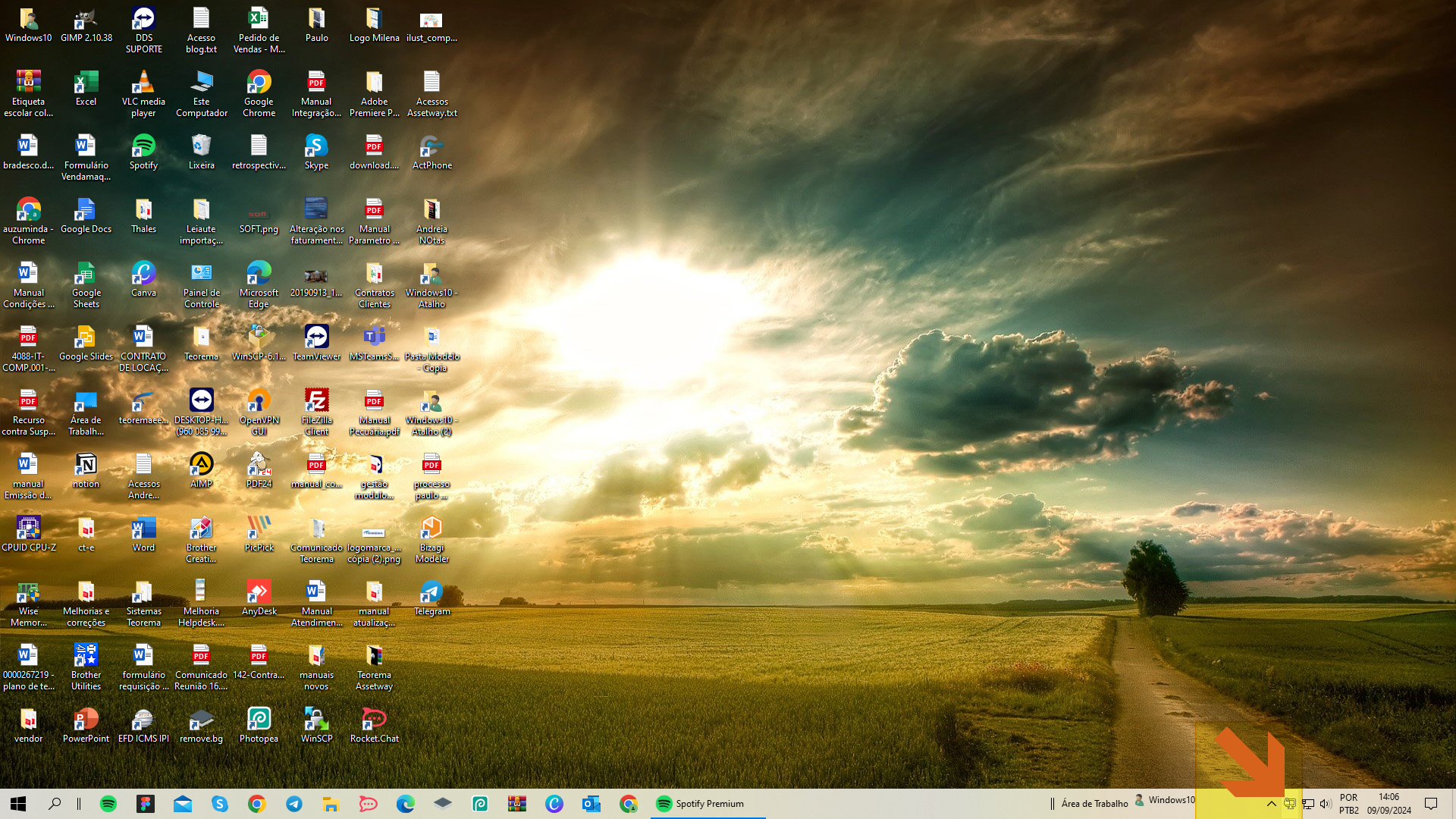Select the Rocket.Chat desktop icon
1456x819 pixels.
click(x=374, y=726)
